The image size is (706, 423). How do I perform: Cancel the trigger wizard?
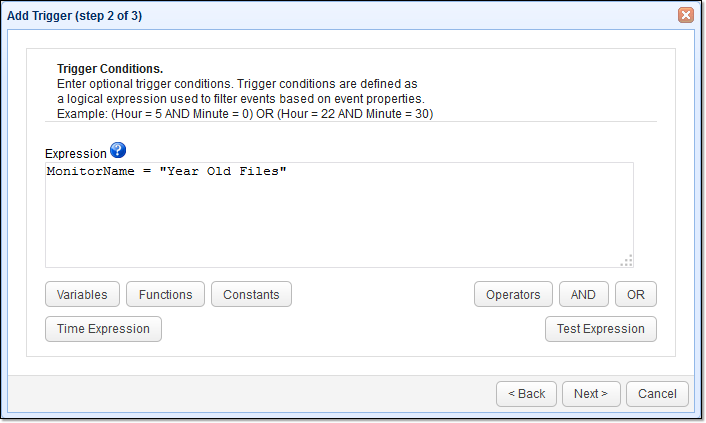tap(657, 394)
